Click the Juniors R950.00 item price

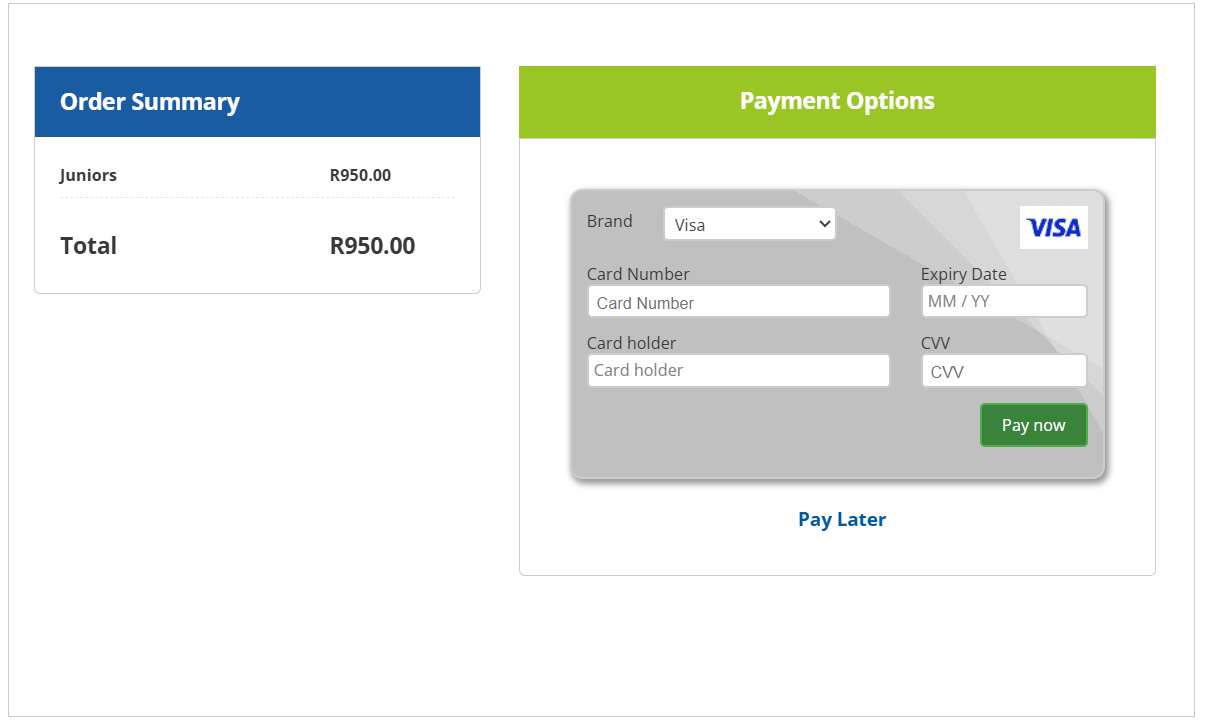click(360, 175)
